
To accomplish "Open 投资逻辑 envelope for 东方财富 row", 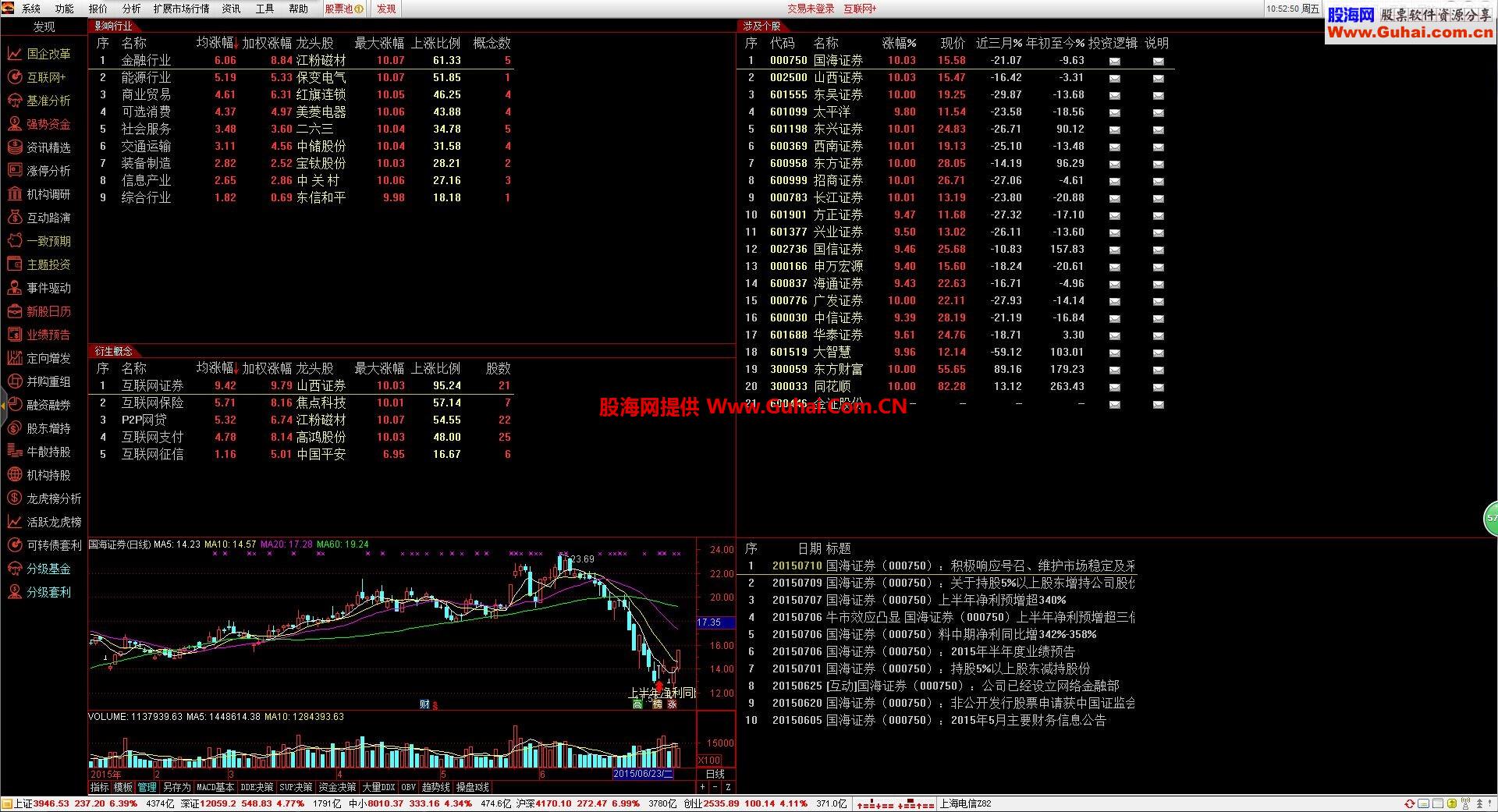I will (1114, 370).
